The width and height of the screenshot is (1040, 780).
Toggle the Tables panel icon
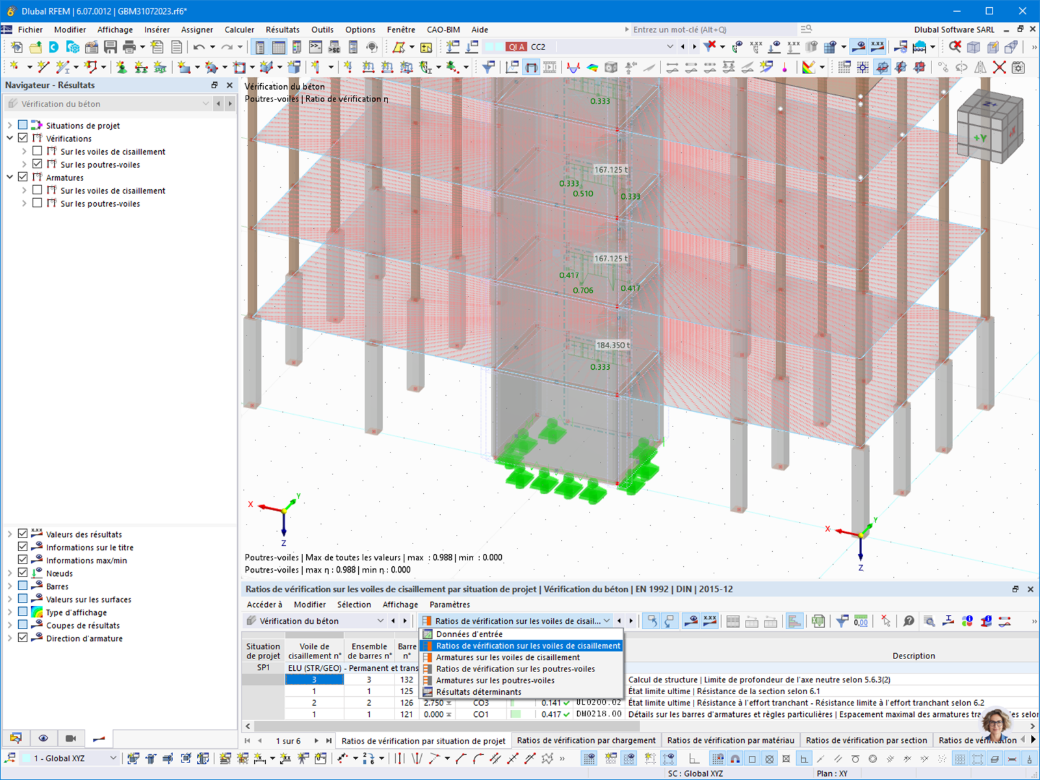tap(279, 47)
